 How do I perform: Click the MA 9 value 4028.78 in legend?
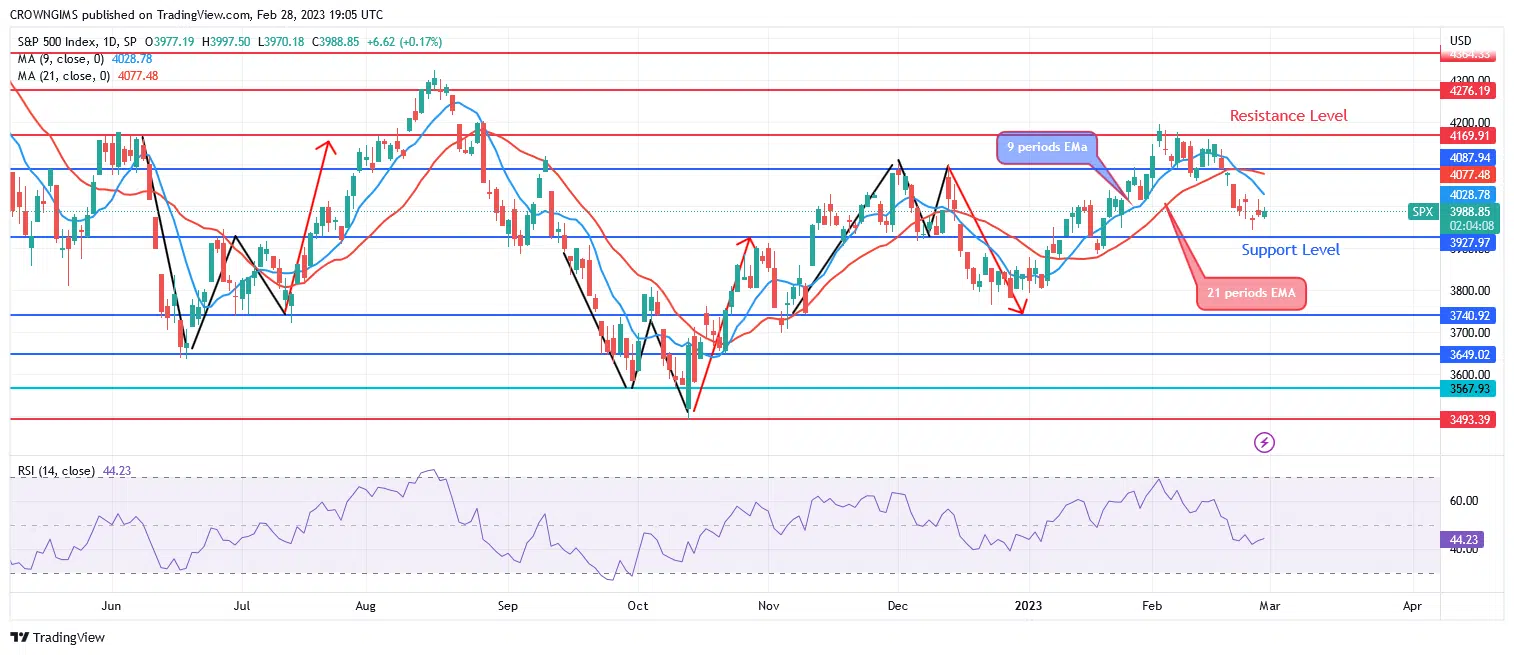point(132,59)
